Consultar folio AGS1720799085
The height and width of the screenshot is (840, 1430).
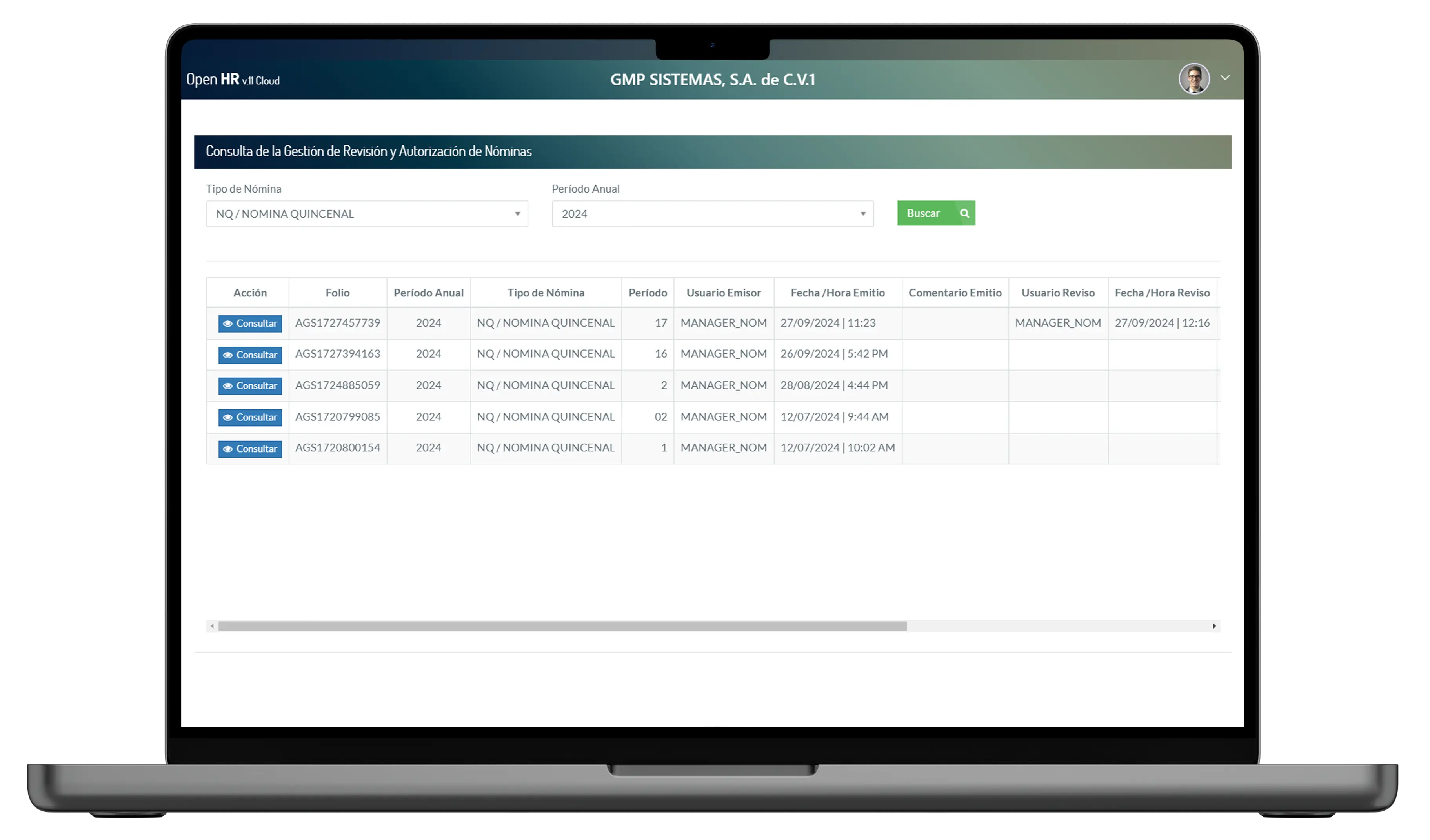pyautogui.click(x=250, y=418)
